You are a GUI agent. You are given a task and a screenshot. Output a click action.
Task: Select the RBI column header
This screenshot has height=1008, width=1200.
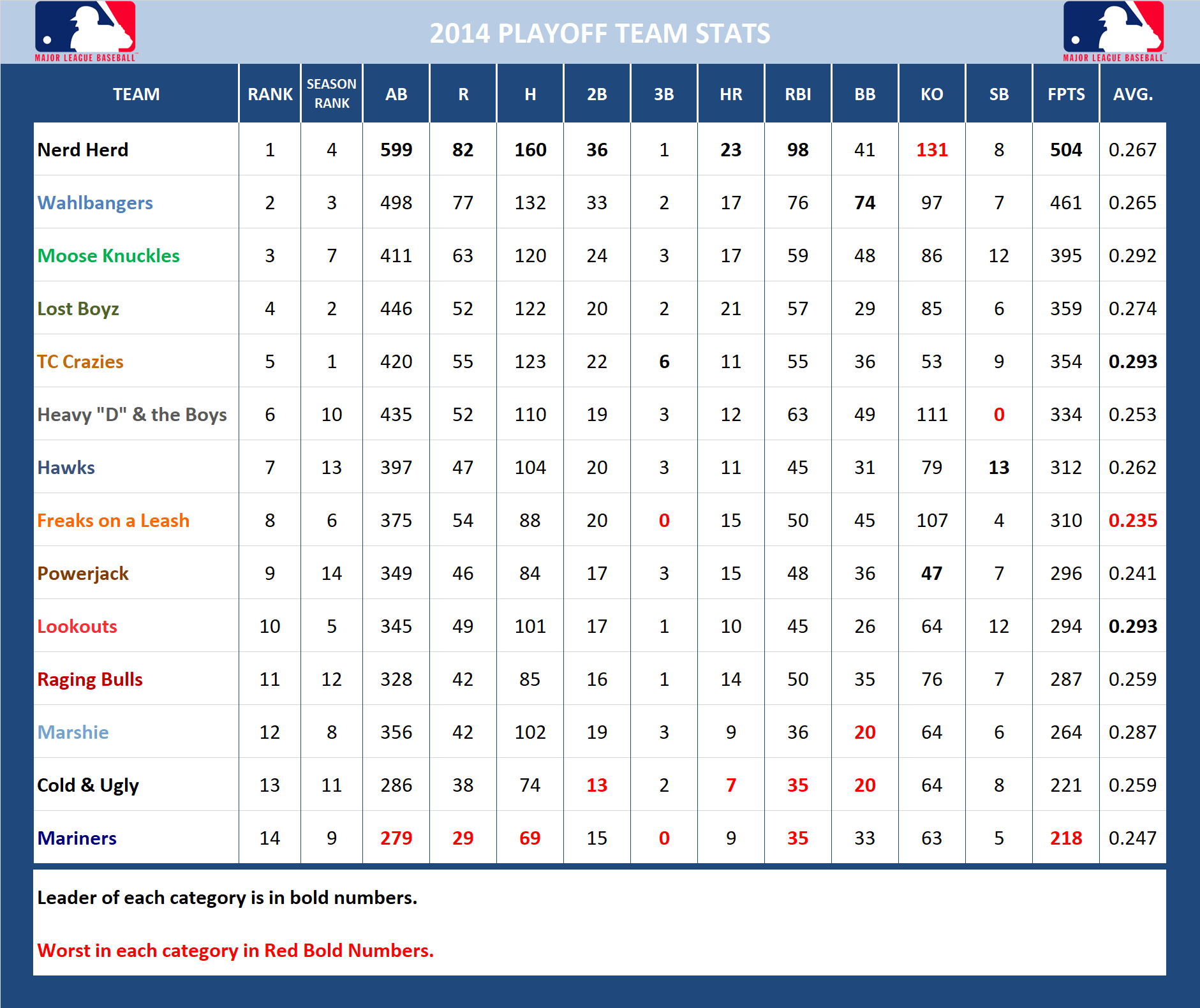(x=797, y=94)
